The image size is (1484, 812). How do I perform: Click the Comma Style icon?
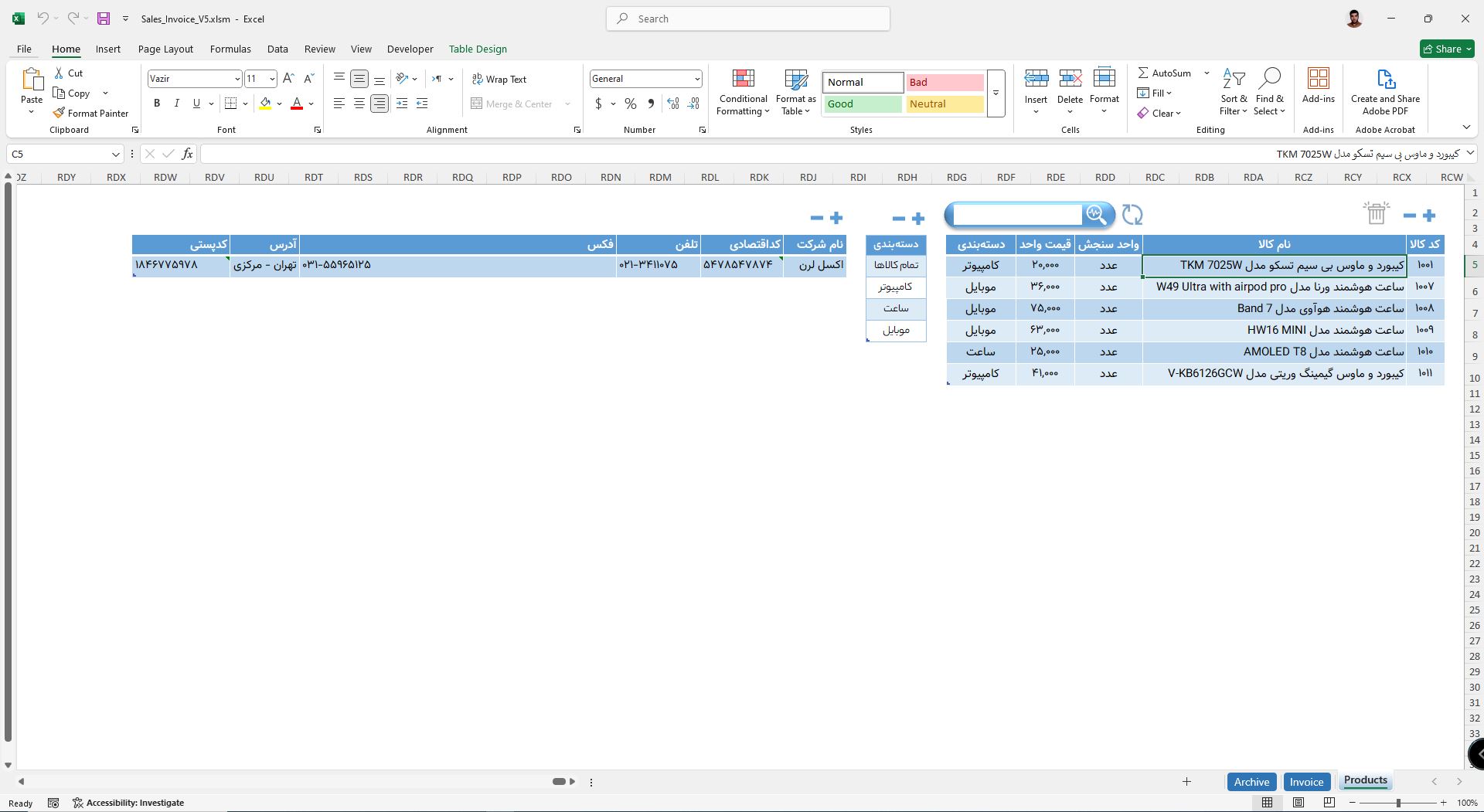pos(651,104)
